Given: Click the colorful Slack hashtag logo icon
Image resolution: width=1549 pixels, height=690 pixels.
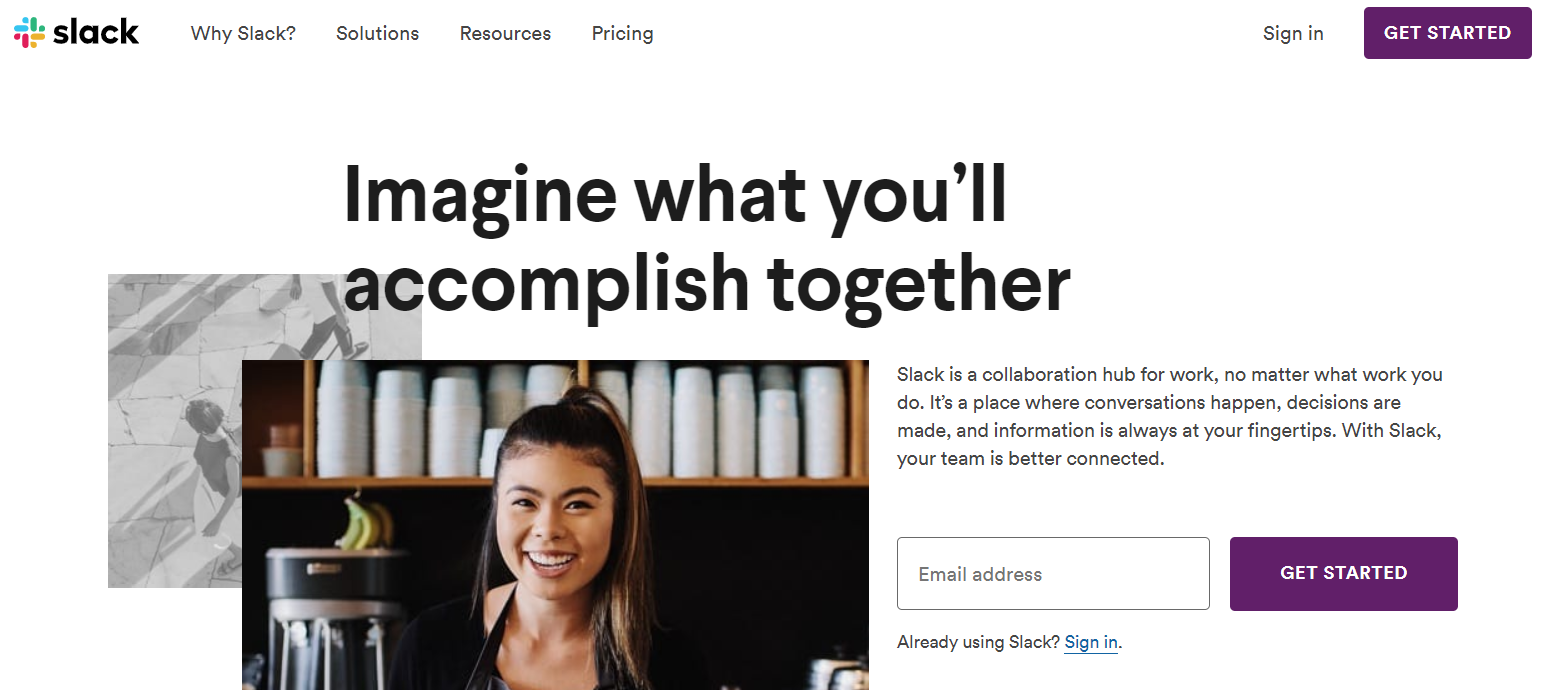Looking at the screenshot, I should 29,33.
